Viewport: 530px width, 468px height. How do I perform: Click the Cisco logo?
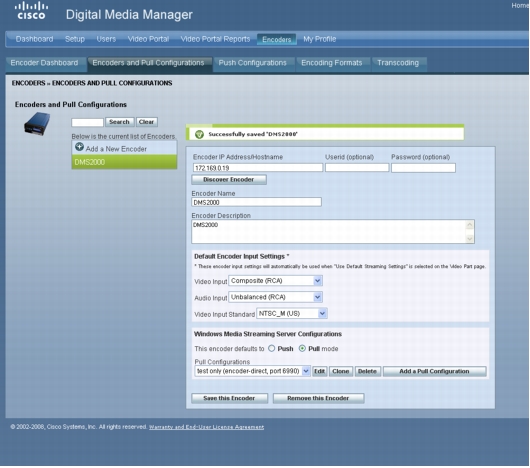coord(31,11)
